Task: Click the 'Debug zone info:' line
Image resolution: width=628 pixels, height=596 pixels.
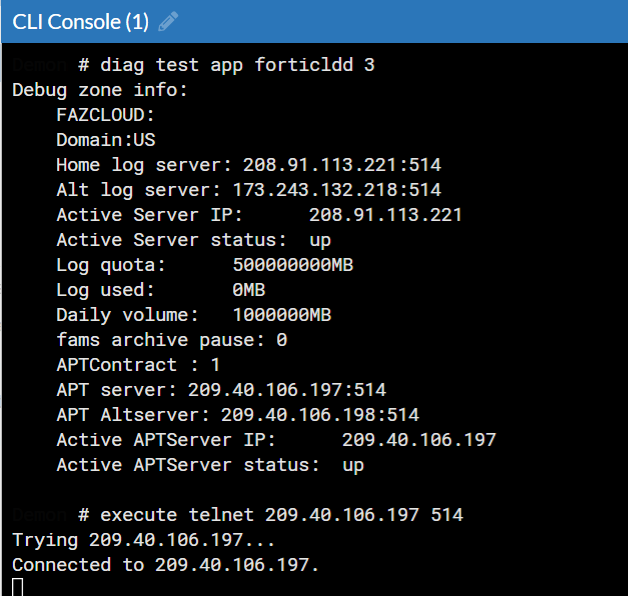Action: pyautogui.click(x=99, y=90)
